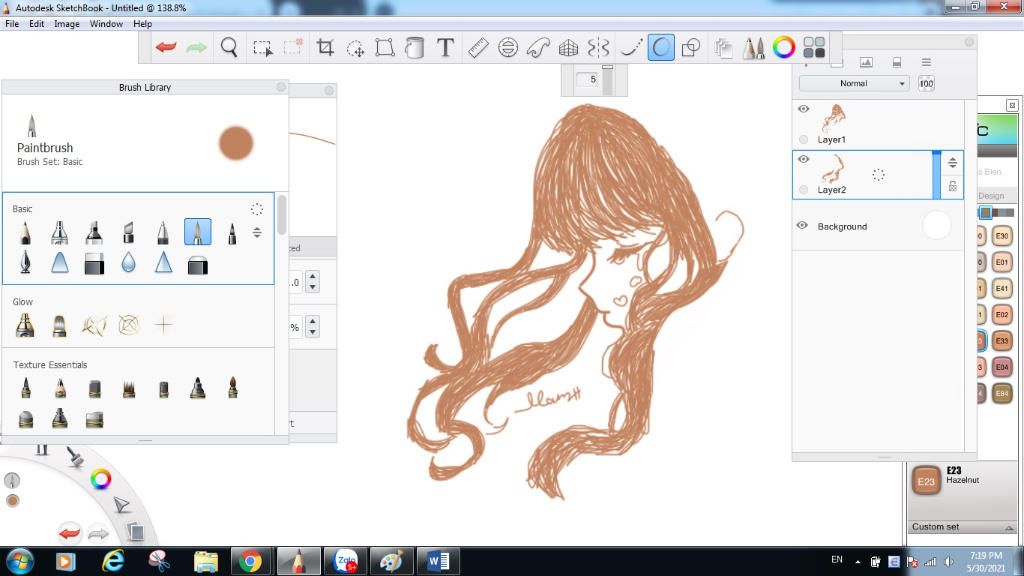Turn on the Symmetry tool
Viewport: 1024px width, 576px height.
[x=598, y=48]
